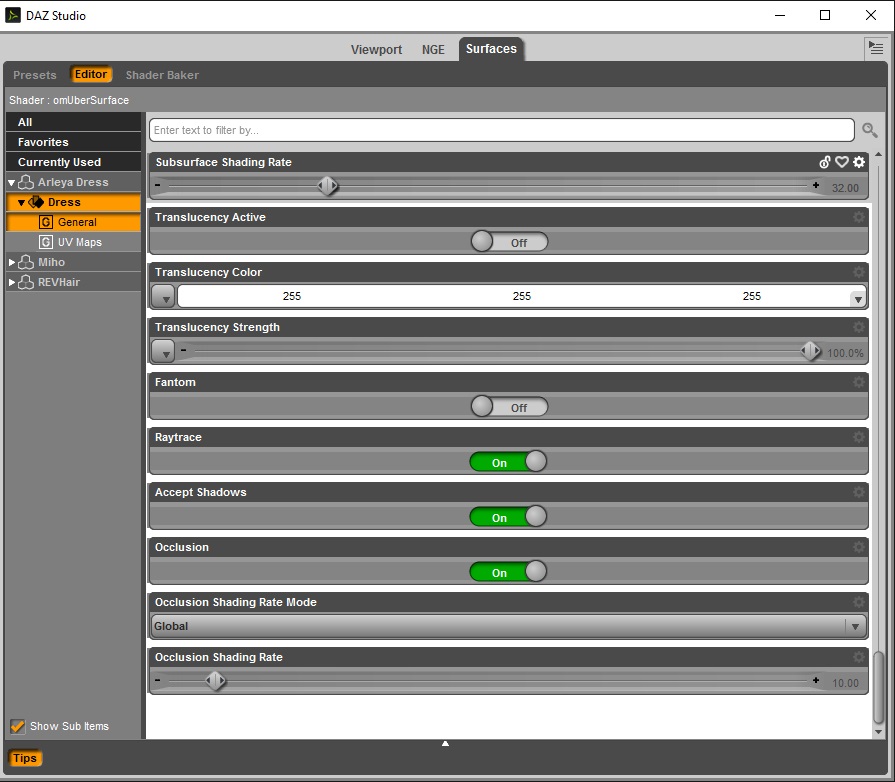Click the Dress surface material icon
895x782 pixels.
(x=36, y=202)
